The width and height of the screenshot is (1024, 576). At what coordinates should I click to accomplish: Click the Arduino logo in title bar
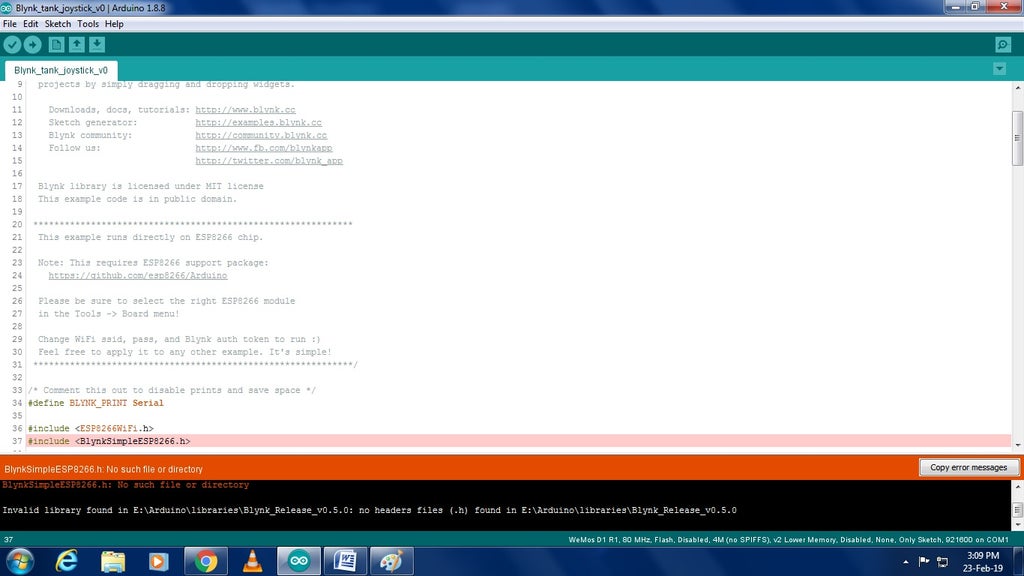7,8
